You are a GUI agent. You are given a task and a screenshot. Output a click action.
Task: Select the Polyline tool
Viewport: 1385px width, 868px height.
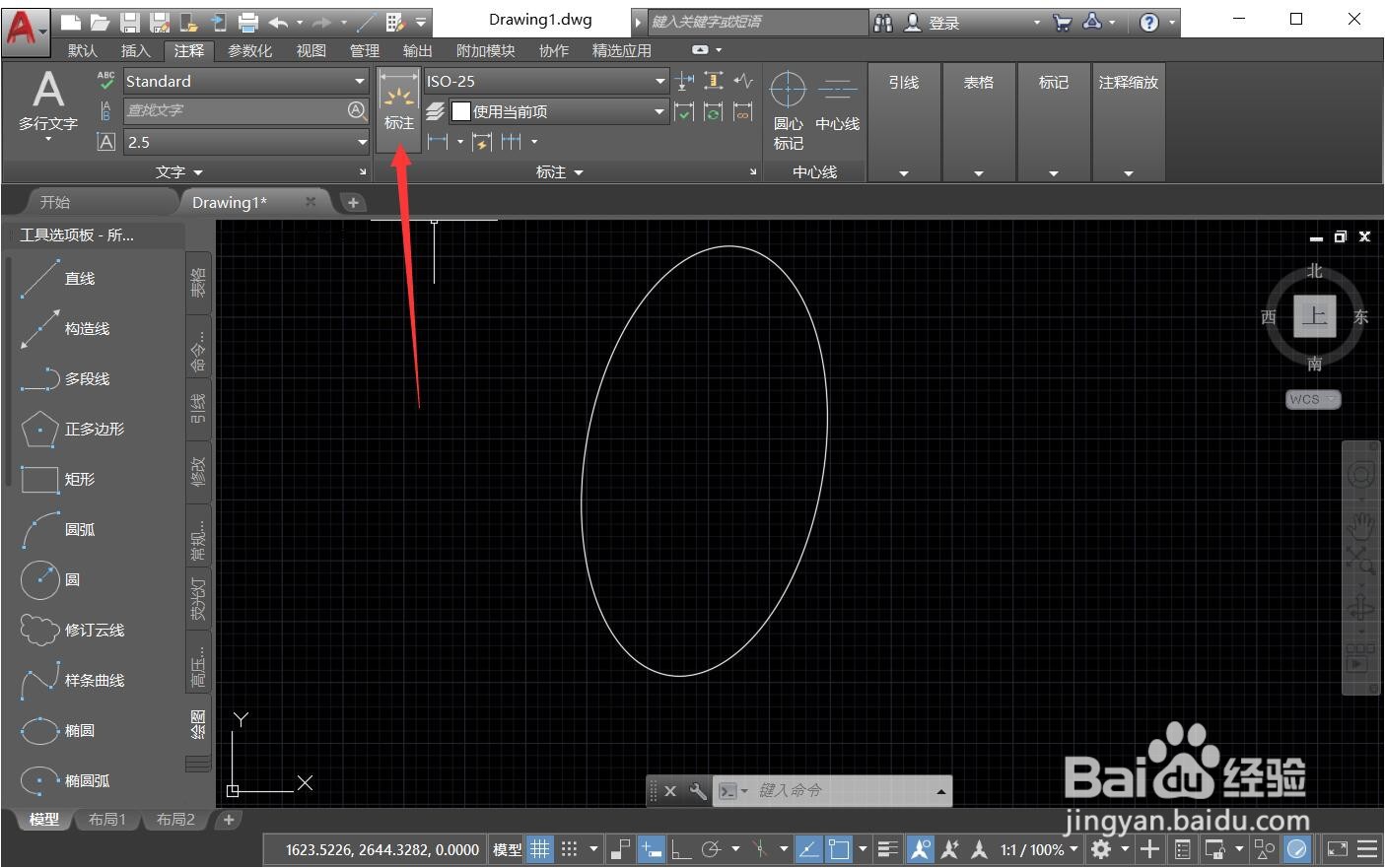click(66, 379)
